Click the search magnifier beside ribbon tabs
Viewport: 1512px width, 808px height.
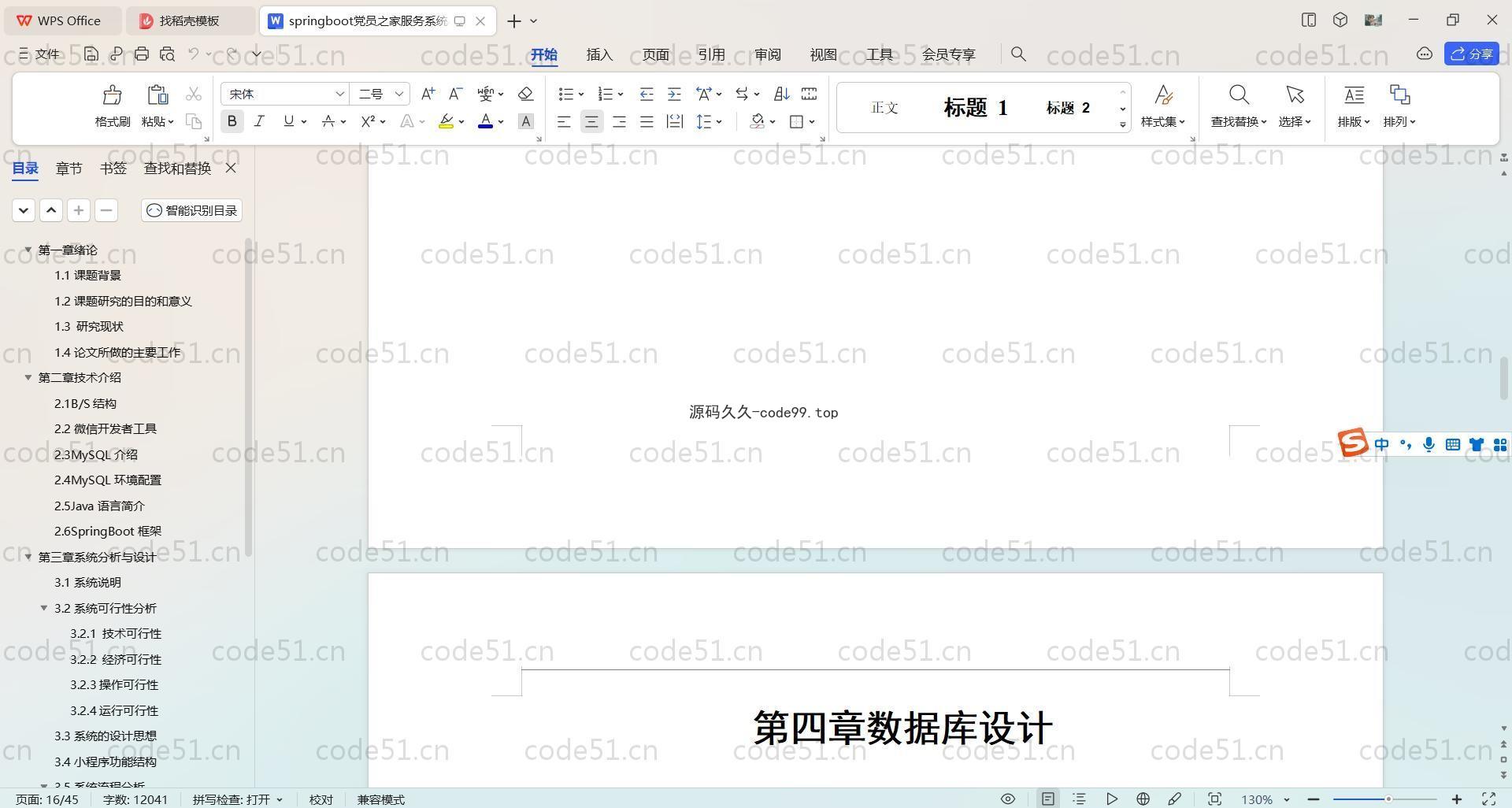pyautogui.click(x=1018, y=54)
